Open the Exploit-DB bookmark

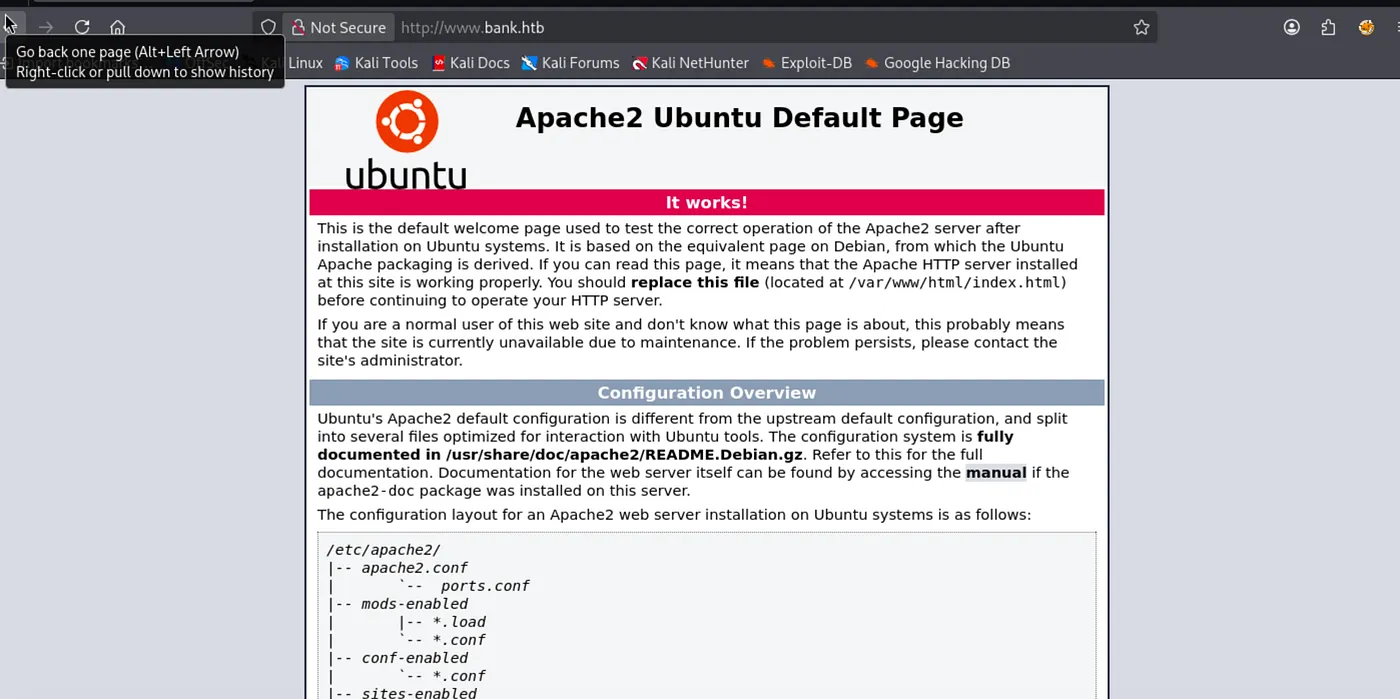[806, 63]
